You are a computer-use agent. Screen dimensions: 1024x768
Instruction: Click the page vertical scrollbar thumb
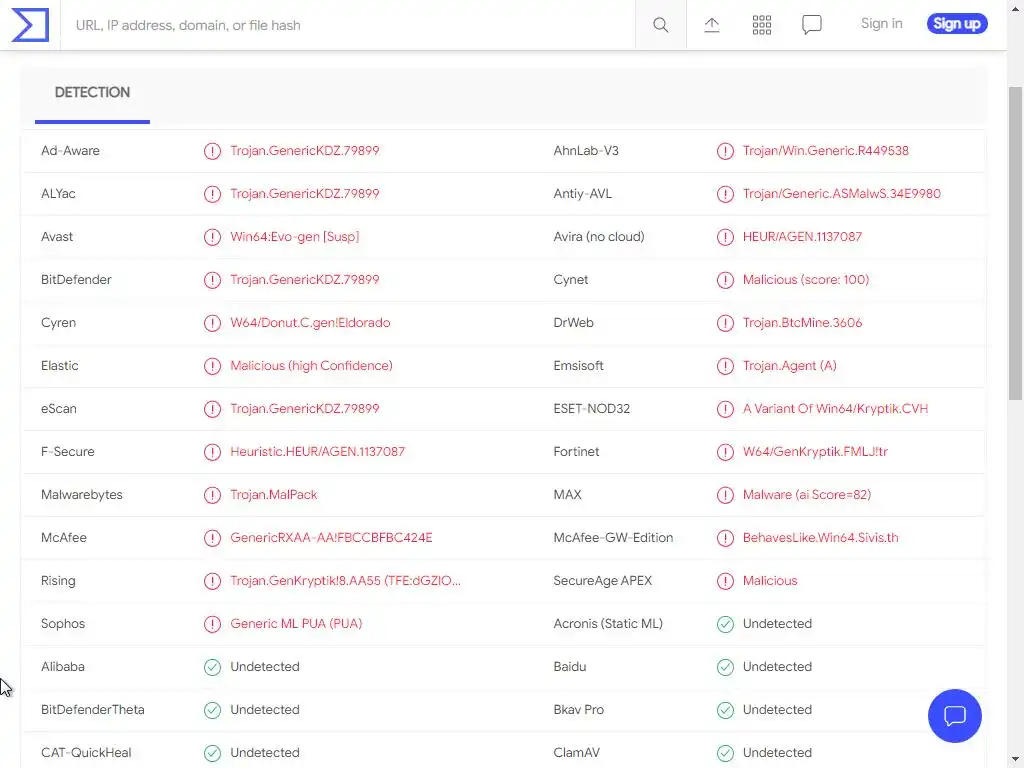[1016, 243]
